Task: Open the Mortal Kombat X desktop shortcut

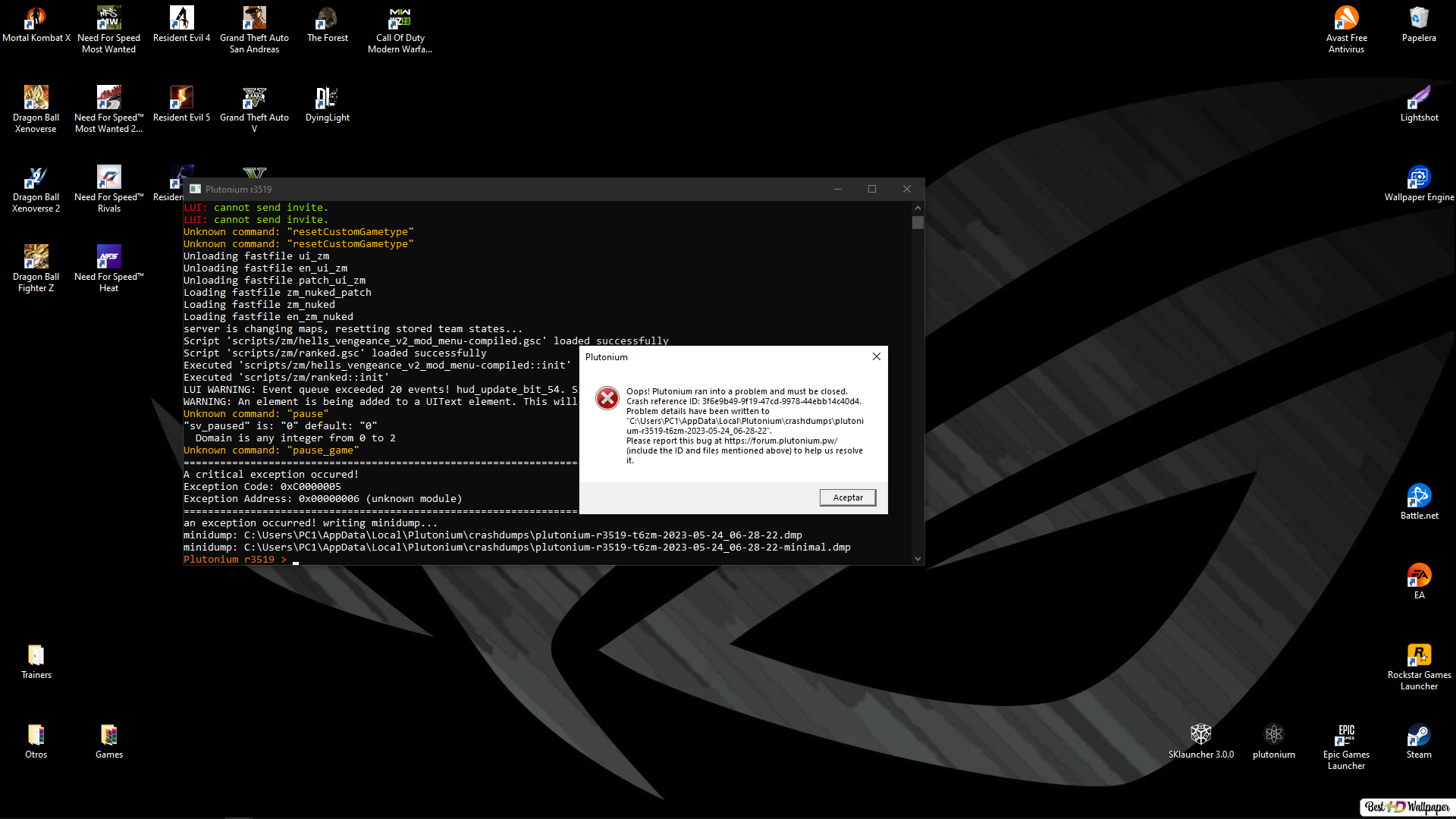Action: tap(36, 24)
